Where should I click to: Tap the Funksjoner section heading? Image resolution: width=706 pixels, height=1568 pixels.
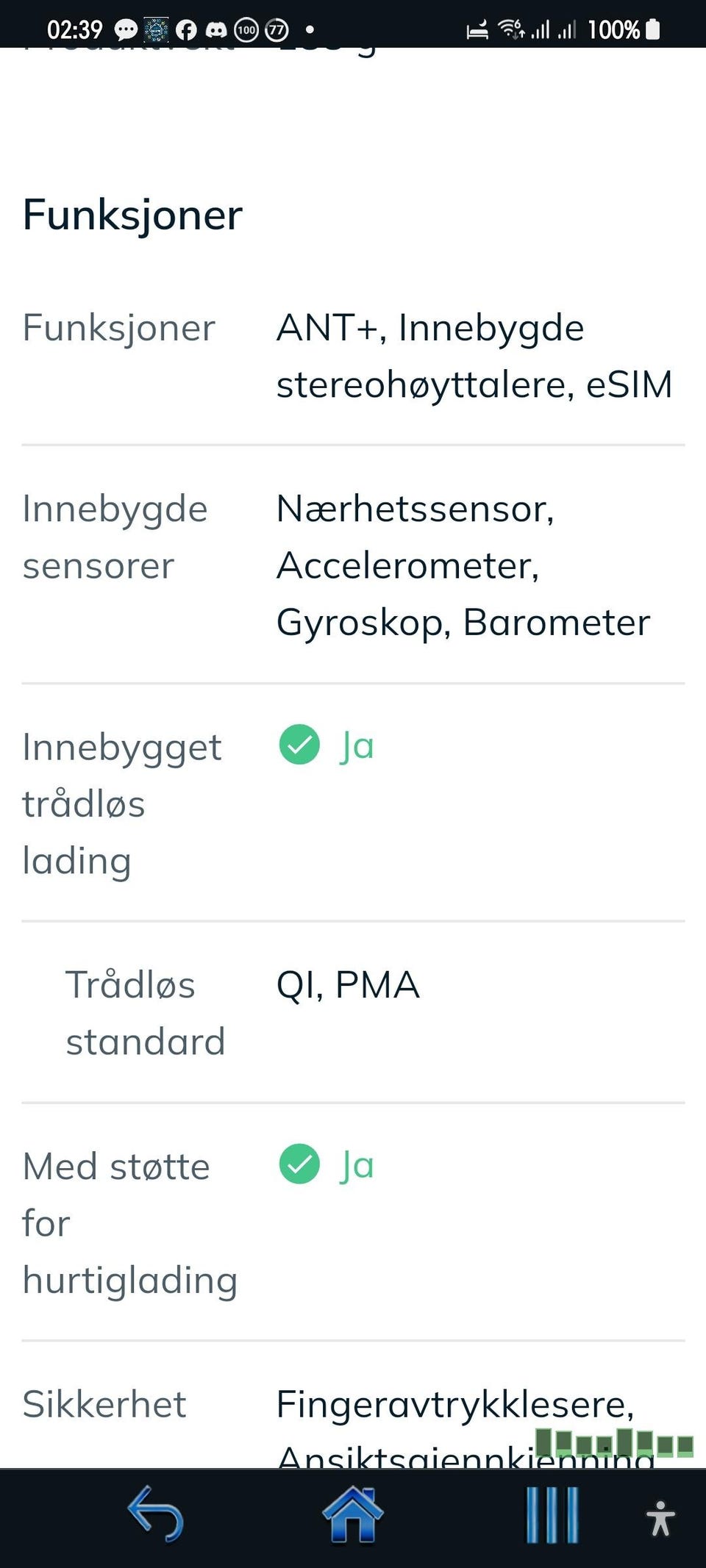coord(132,215)
